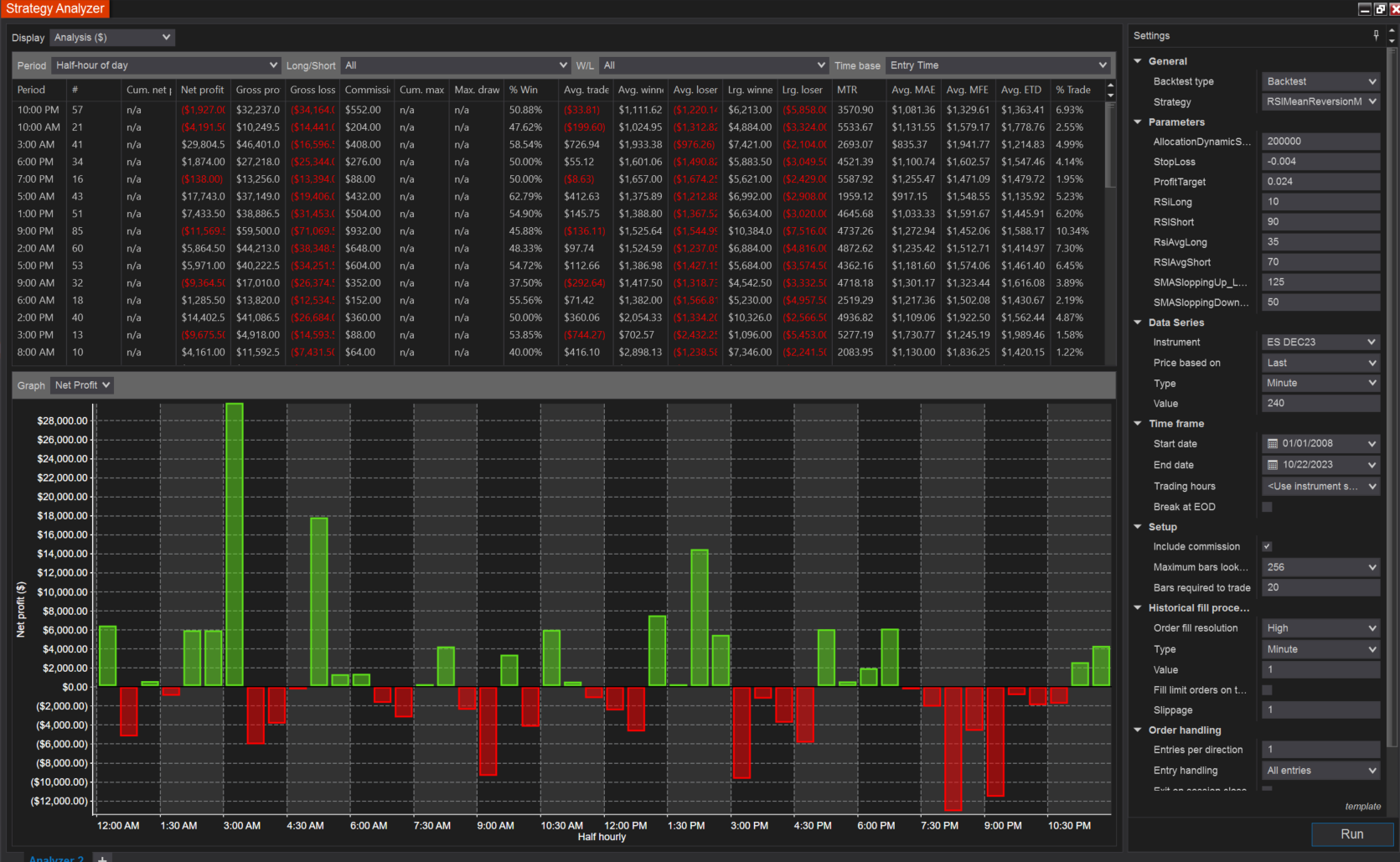
Task: Sort by the Net profit column header
Action: [x=203, y=90]
